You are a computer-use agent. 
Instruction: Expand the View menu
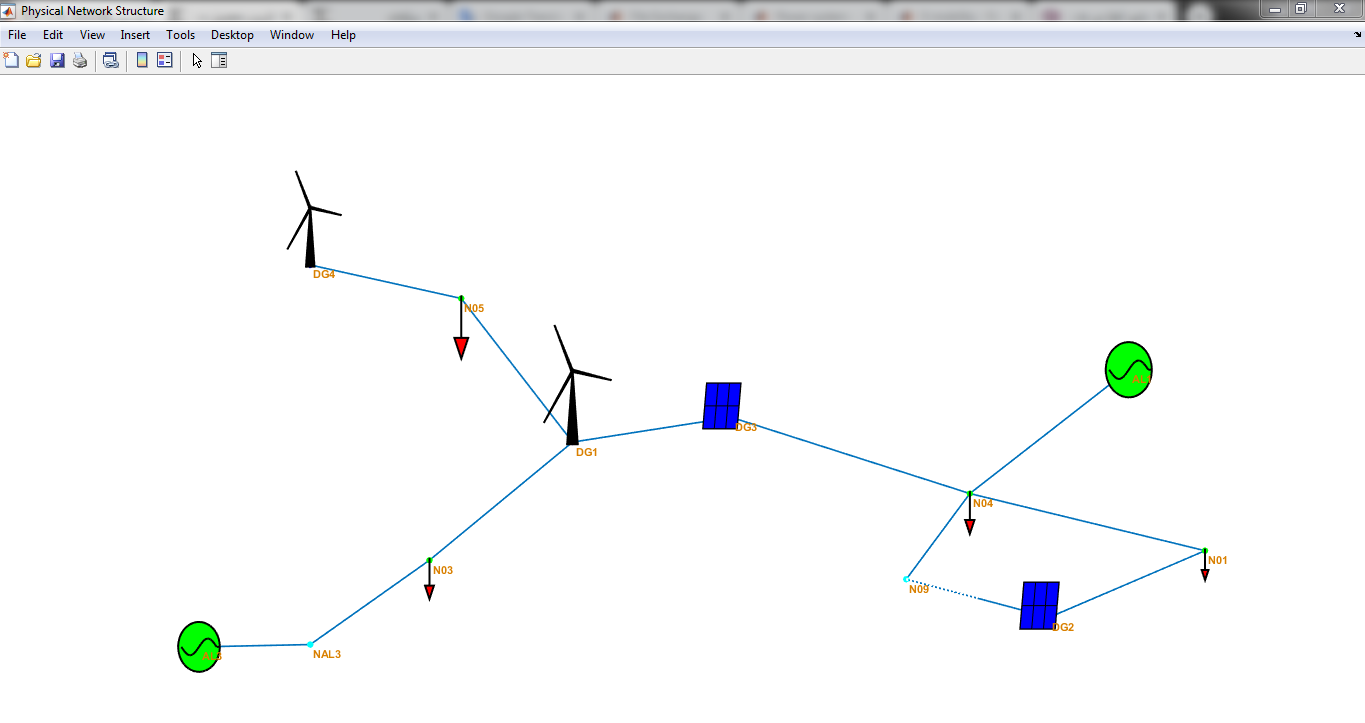click(x=92, y=35)
